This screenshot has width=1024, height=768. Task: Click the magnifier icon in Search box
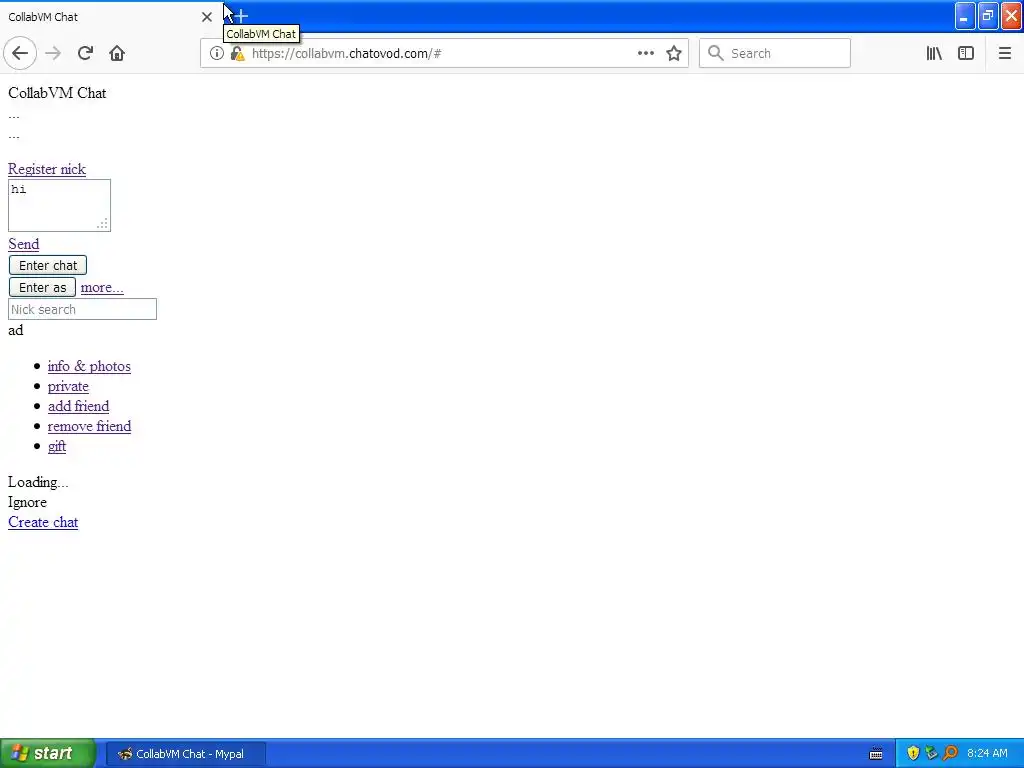click(x=716, y=54)
